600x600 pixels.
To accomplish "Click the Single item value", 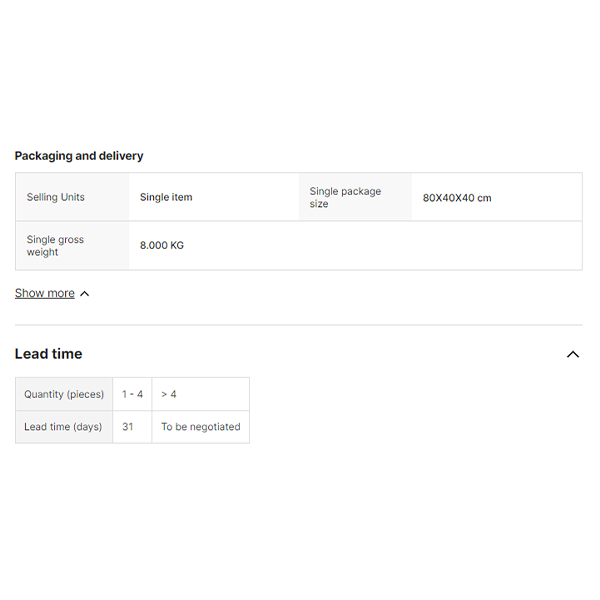I will (166, 197).
